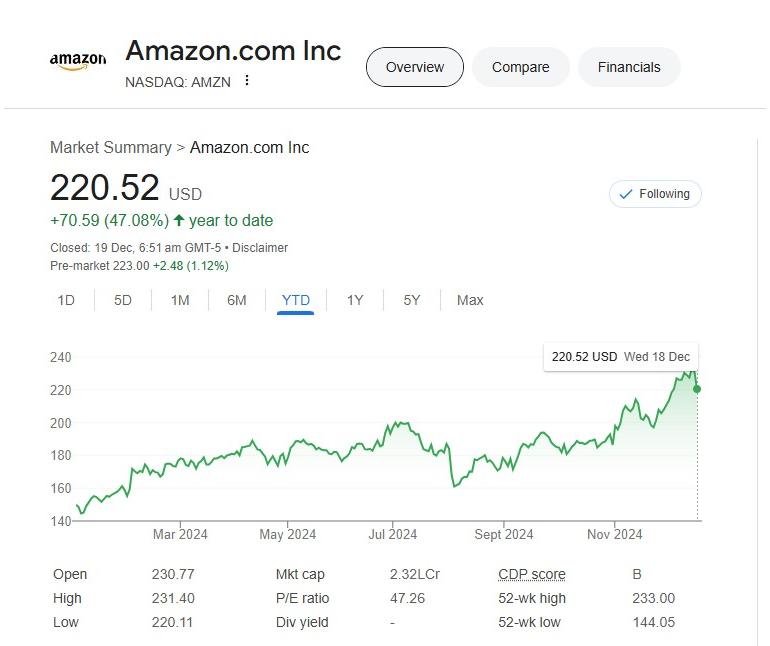The image size is (770, 646).
Task: Switch chart to 1Y range
Action: click(355, 300)
